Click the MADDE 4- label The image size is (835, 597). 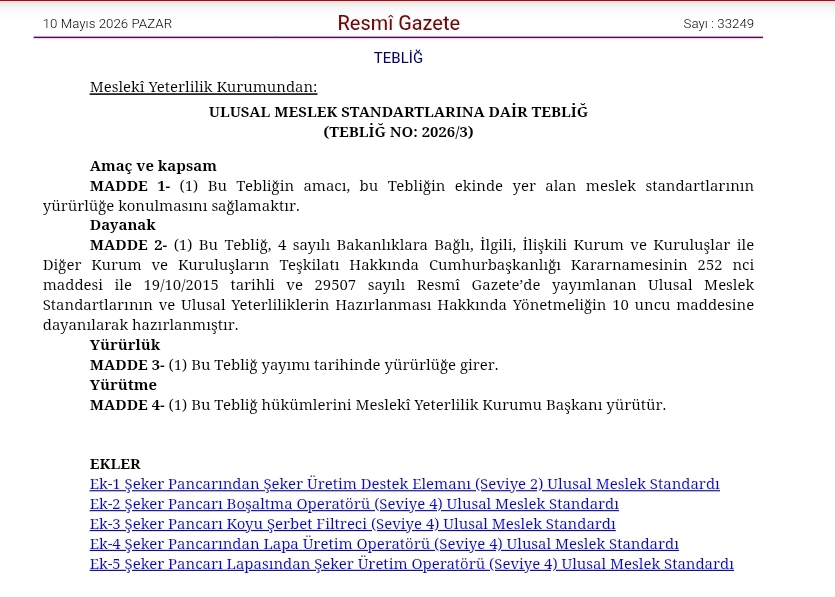127,405
